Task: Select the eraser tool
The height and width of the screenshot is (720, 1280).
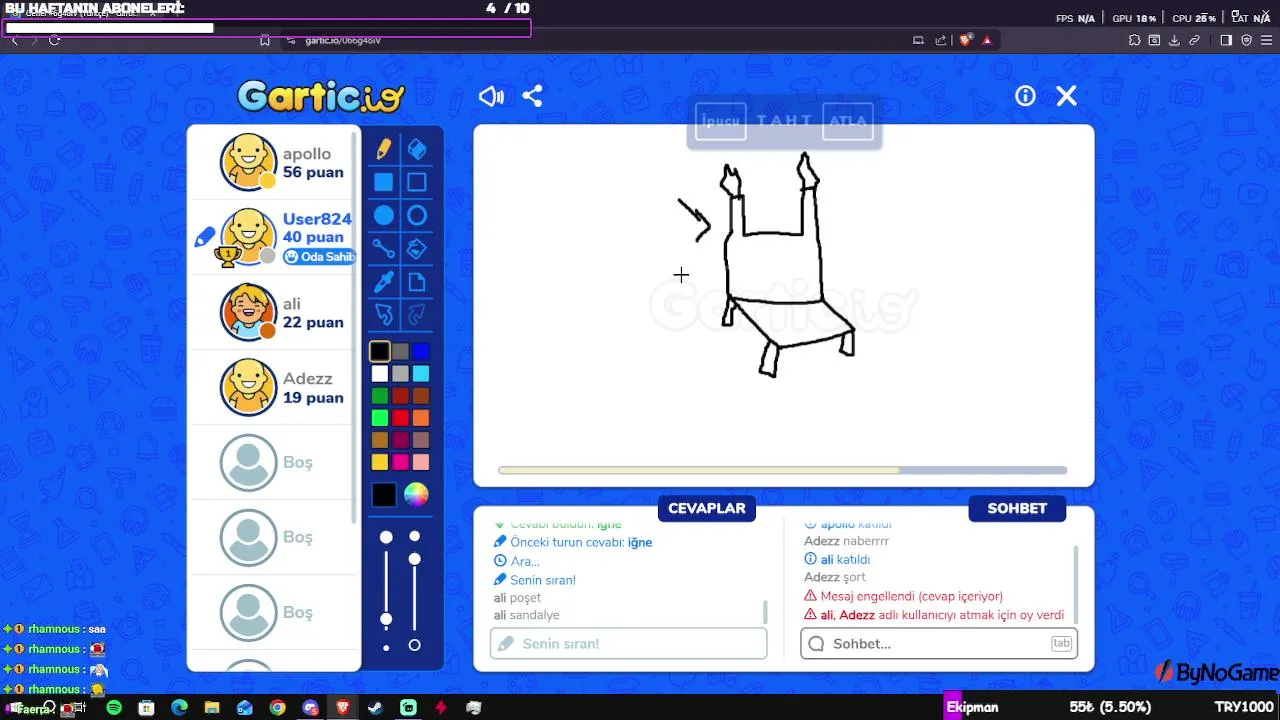Action: click(417, 149)
